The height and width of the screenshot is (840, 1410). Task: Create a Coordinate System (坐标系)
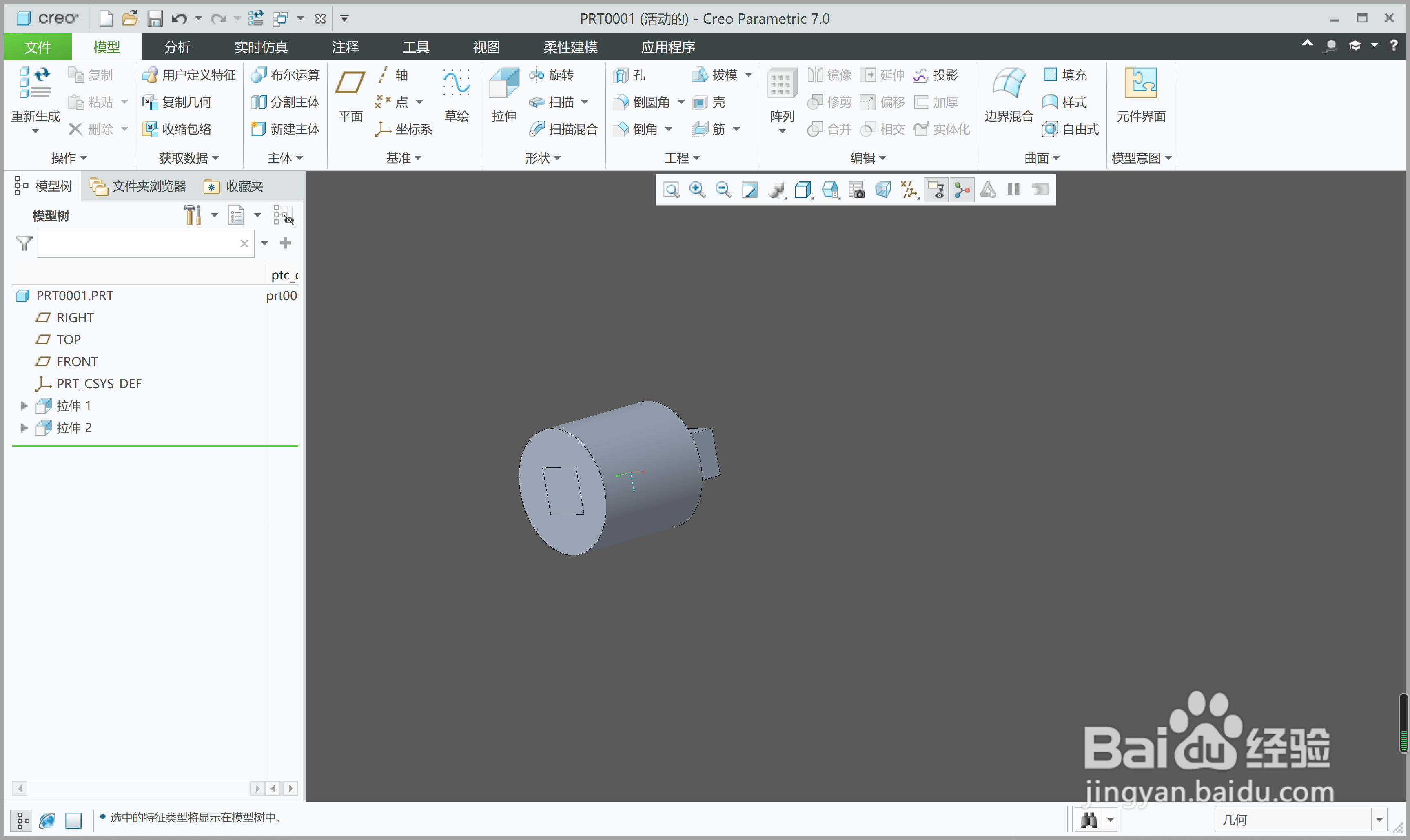404,129
